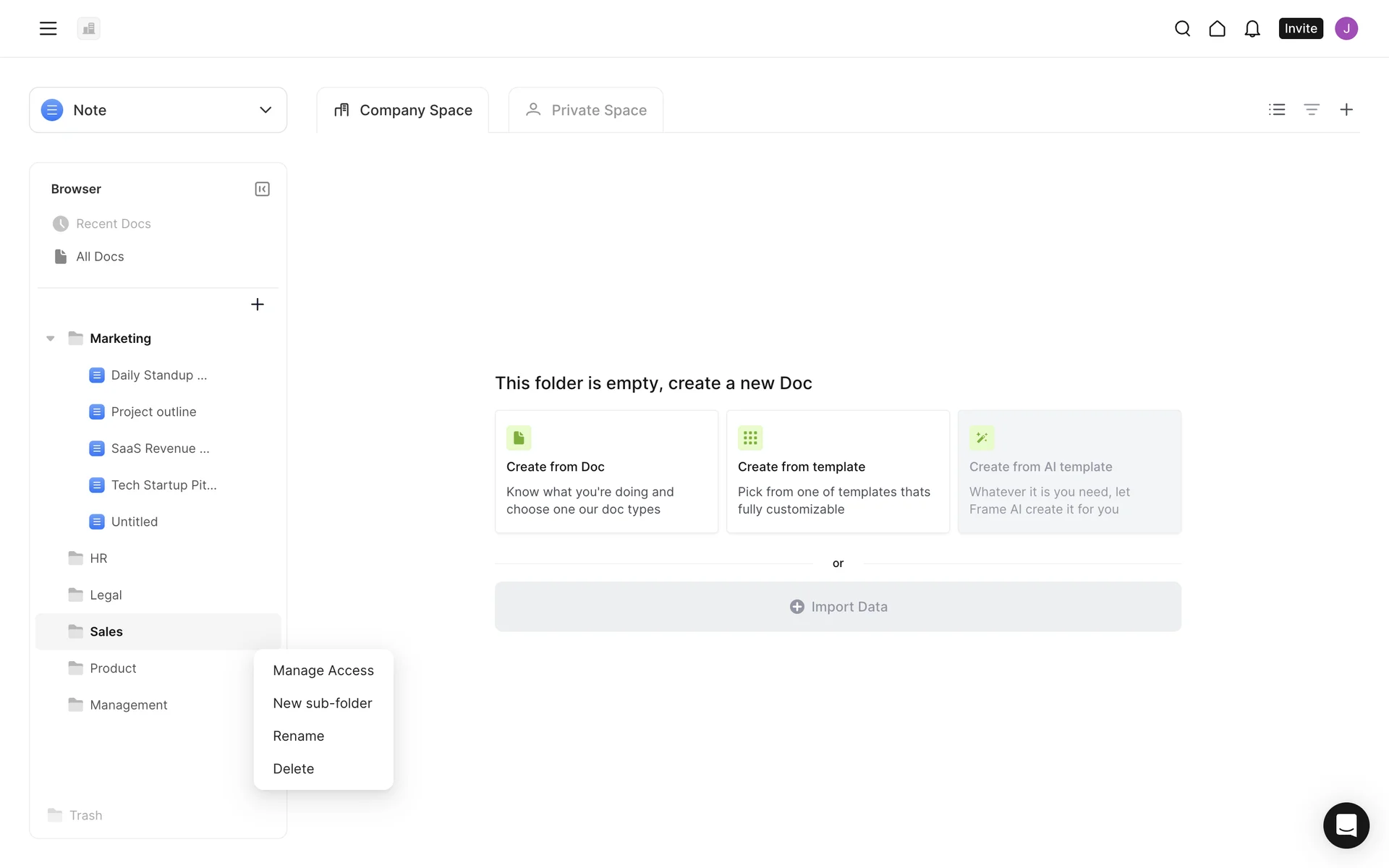Image resolution: width=1389 pixels, height=868 pixels.
Task: Open the filter options icon
Action: coord(1311,109)
